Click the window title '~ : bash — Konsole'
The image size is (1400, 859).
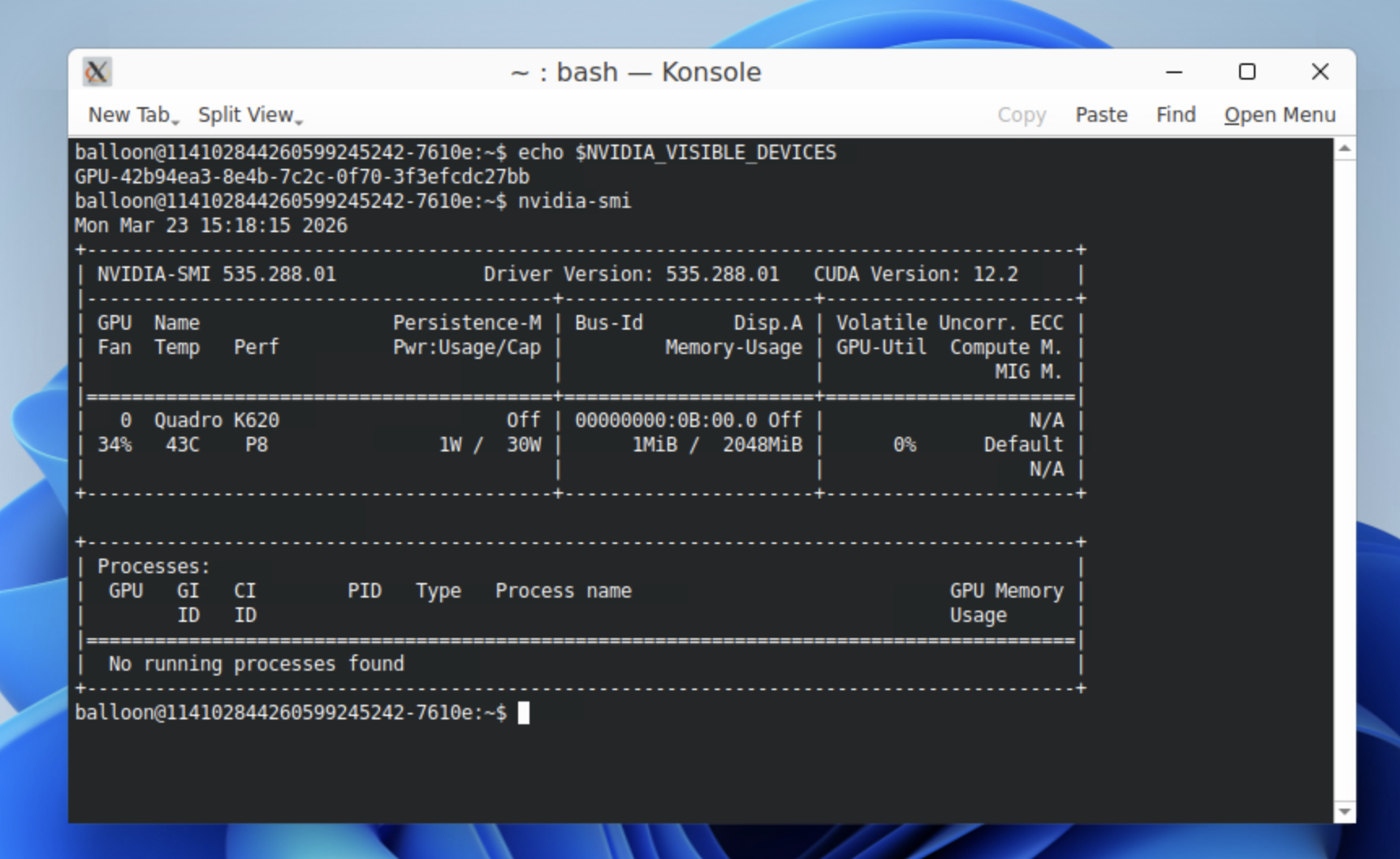(x=636, y=72)
